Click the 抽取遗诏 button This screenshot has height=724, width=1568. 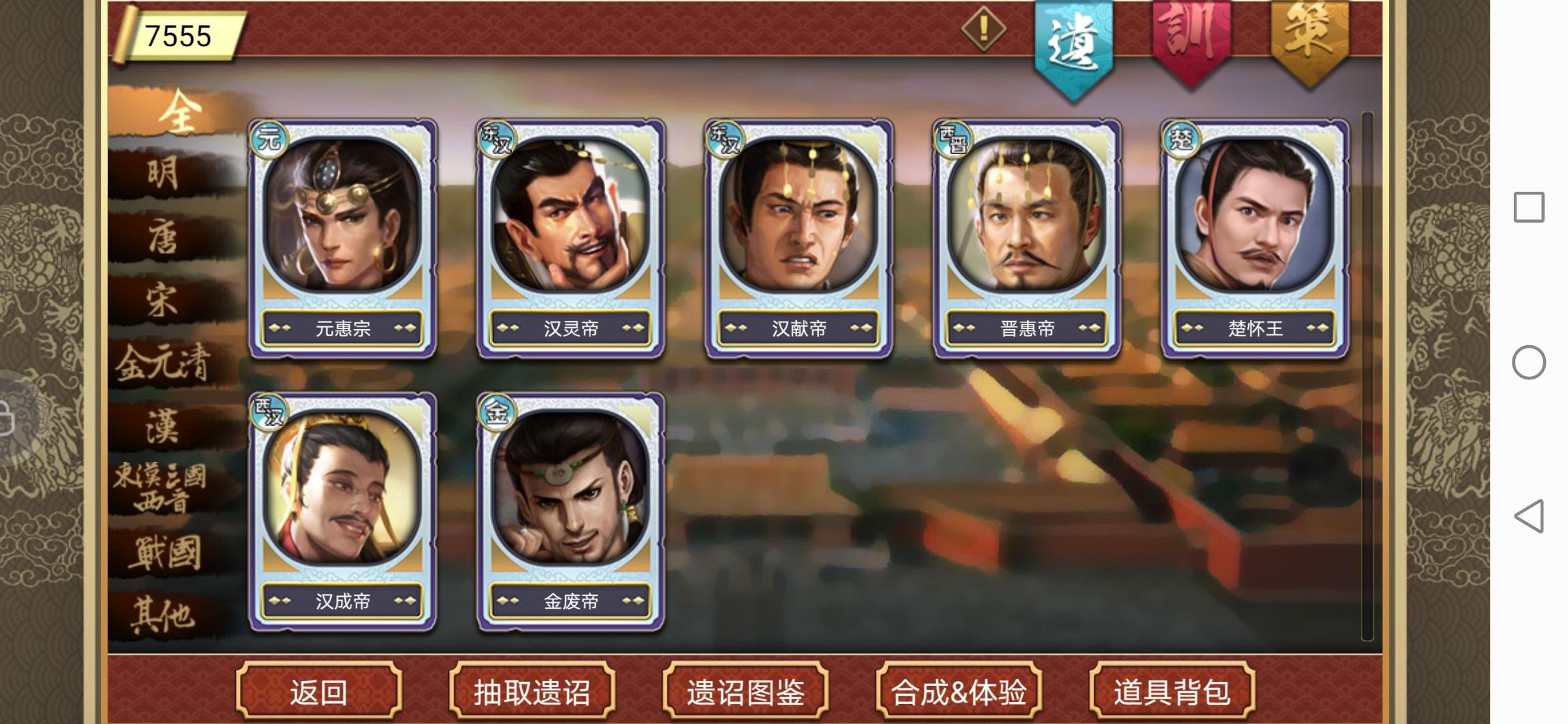(x=532, y=692)
